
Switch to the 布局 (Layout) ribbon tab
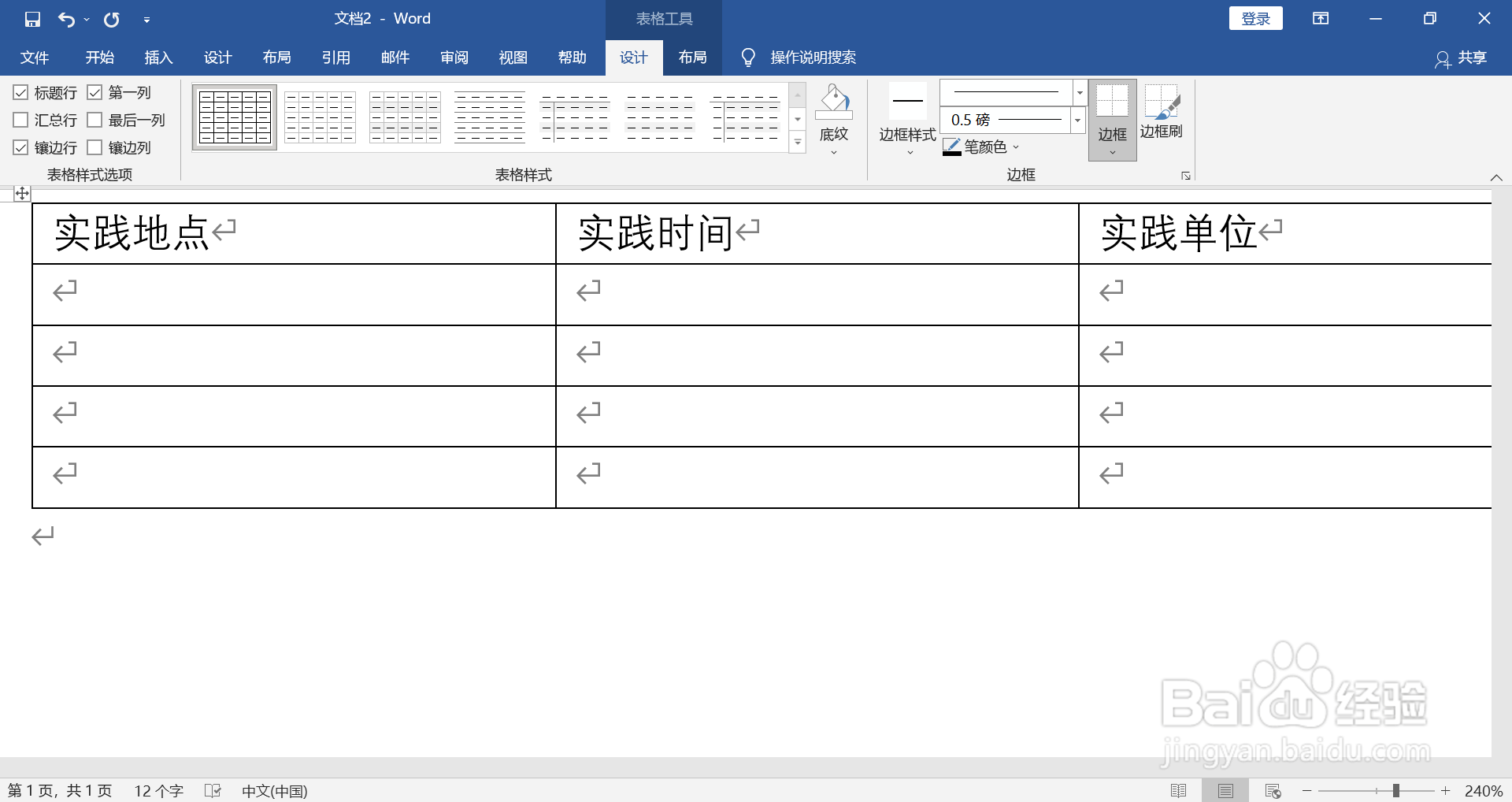692,57
